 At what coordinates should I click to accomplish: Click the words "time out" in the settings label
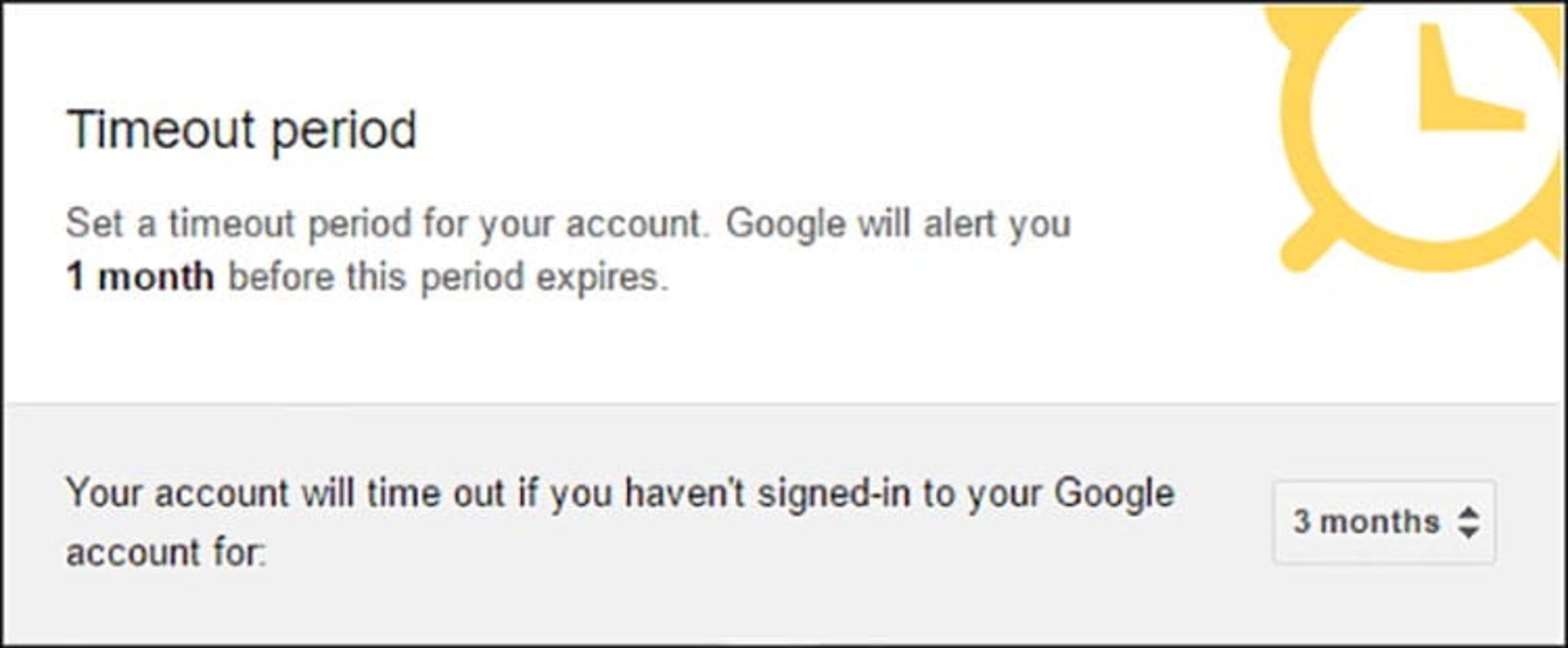435,494
